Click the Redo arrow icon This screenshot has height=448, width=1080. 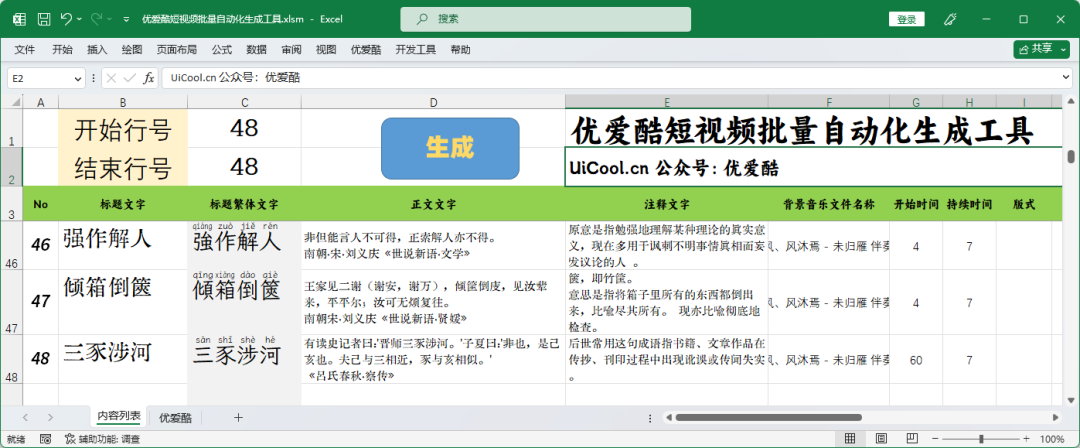click(x=96, y=19)
